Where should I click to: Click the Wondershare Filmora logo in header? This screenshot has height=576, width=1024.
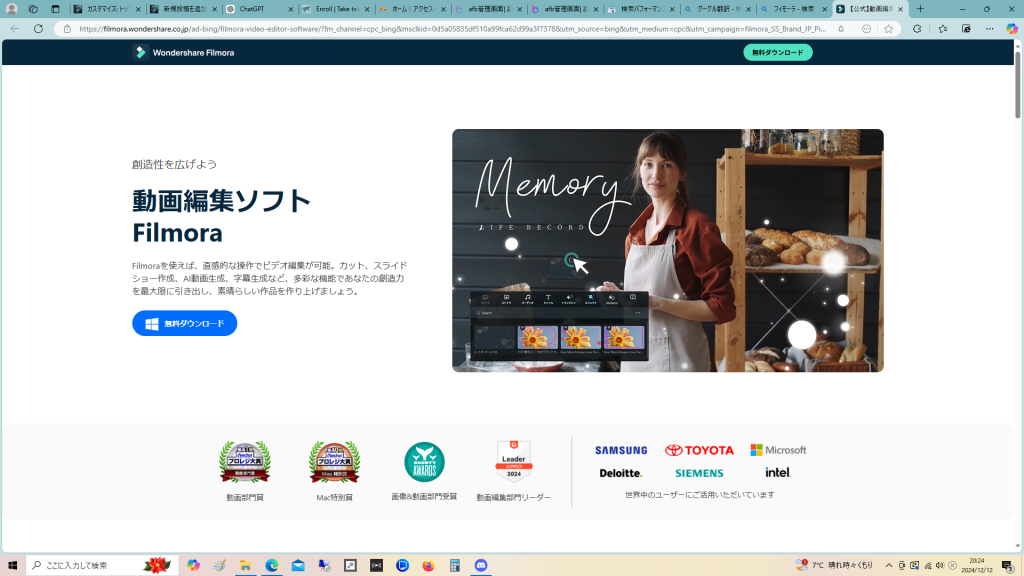184,52
